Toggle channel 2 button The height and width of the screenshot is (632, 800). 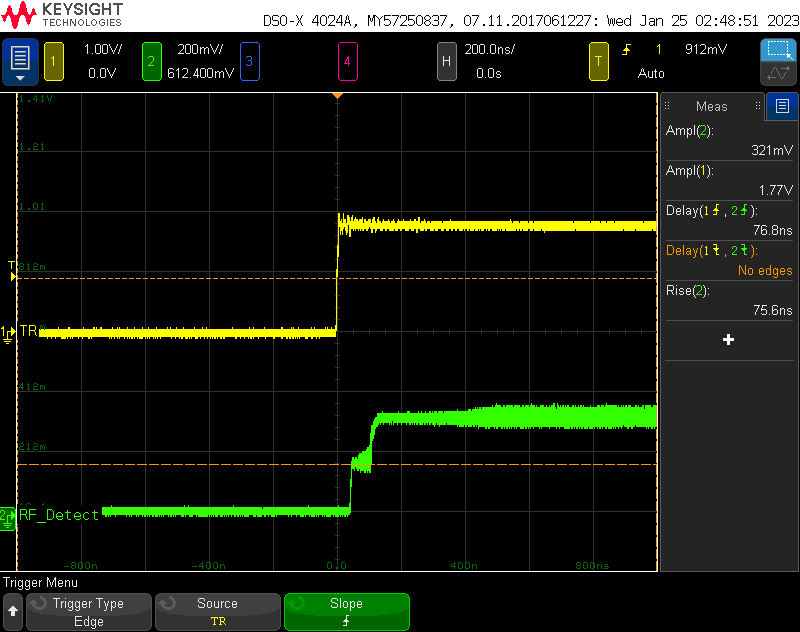coord(152,62)
